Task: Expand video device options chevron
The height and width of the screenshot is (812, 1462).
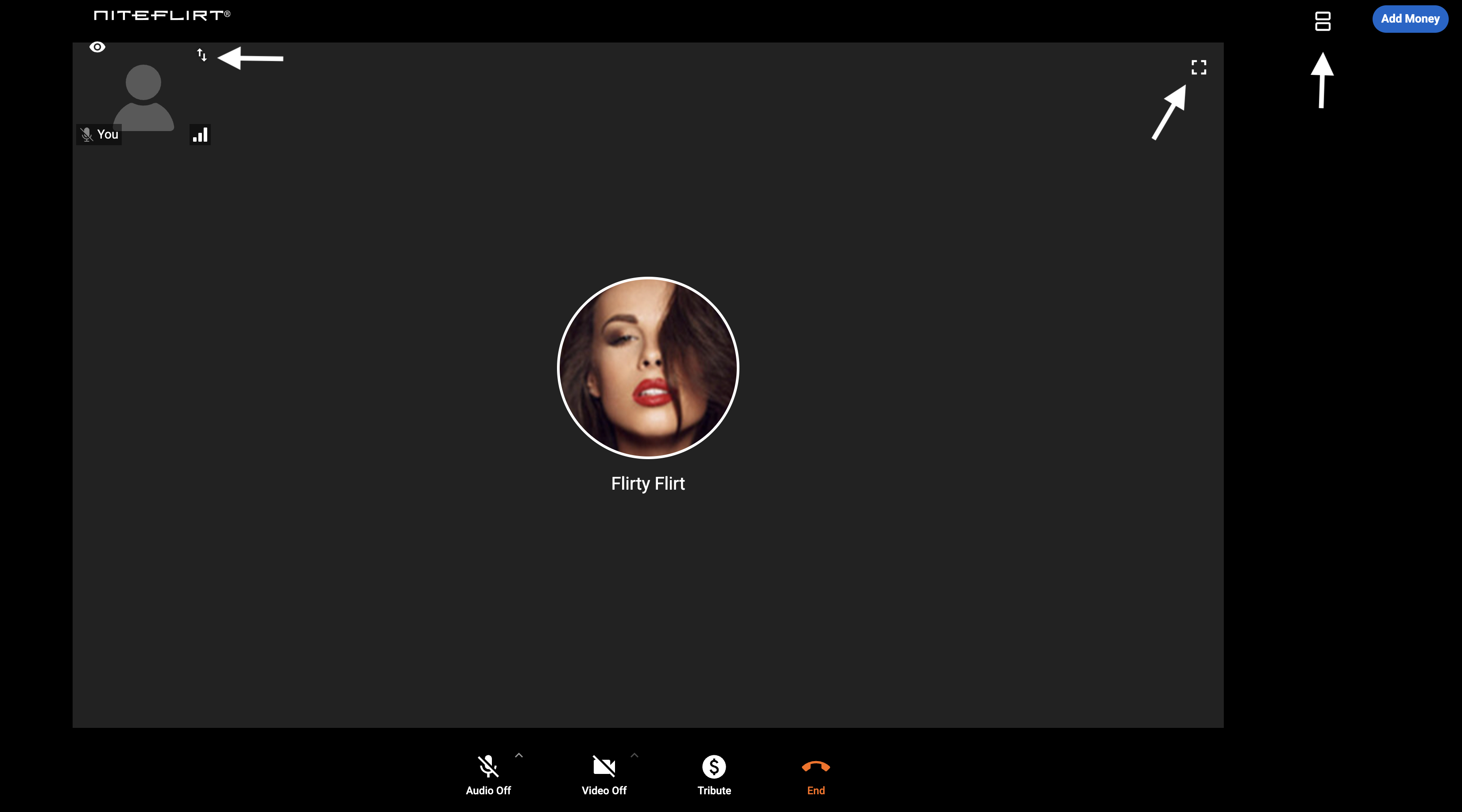Action: click(634, 755)
